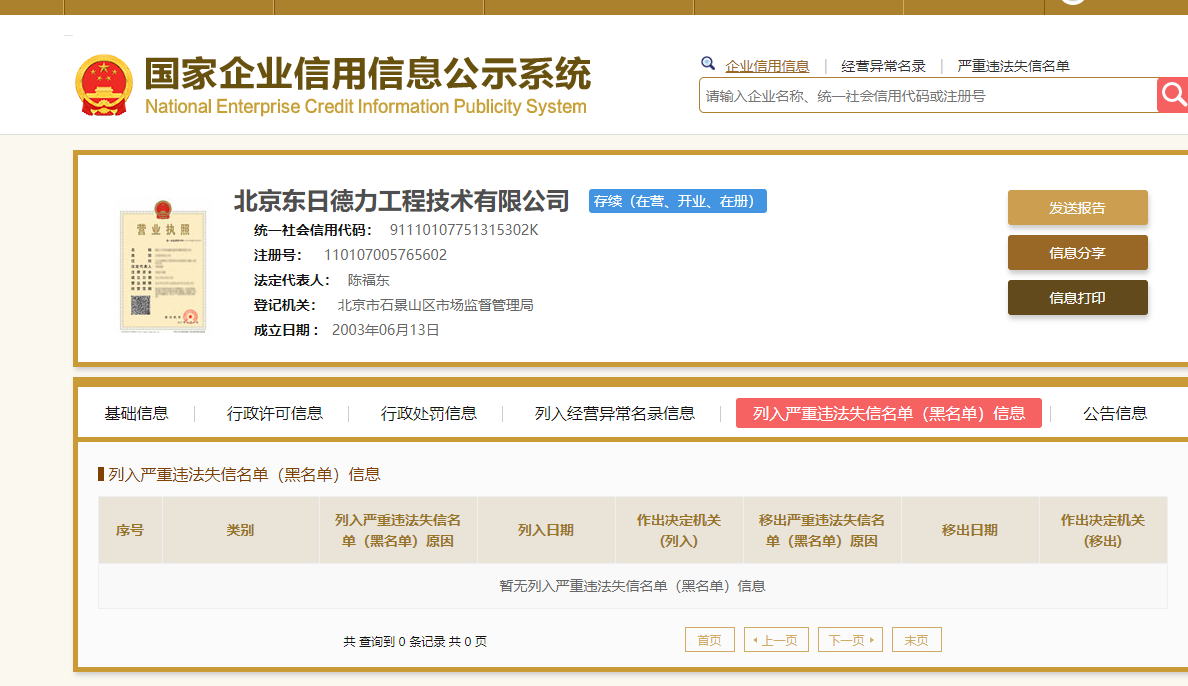Viewport: 1188px width, 686px height.
Task: Click the 信息分享 button
Action: coord(1077,252)
